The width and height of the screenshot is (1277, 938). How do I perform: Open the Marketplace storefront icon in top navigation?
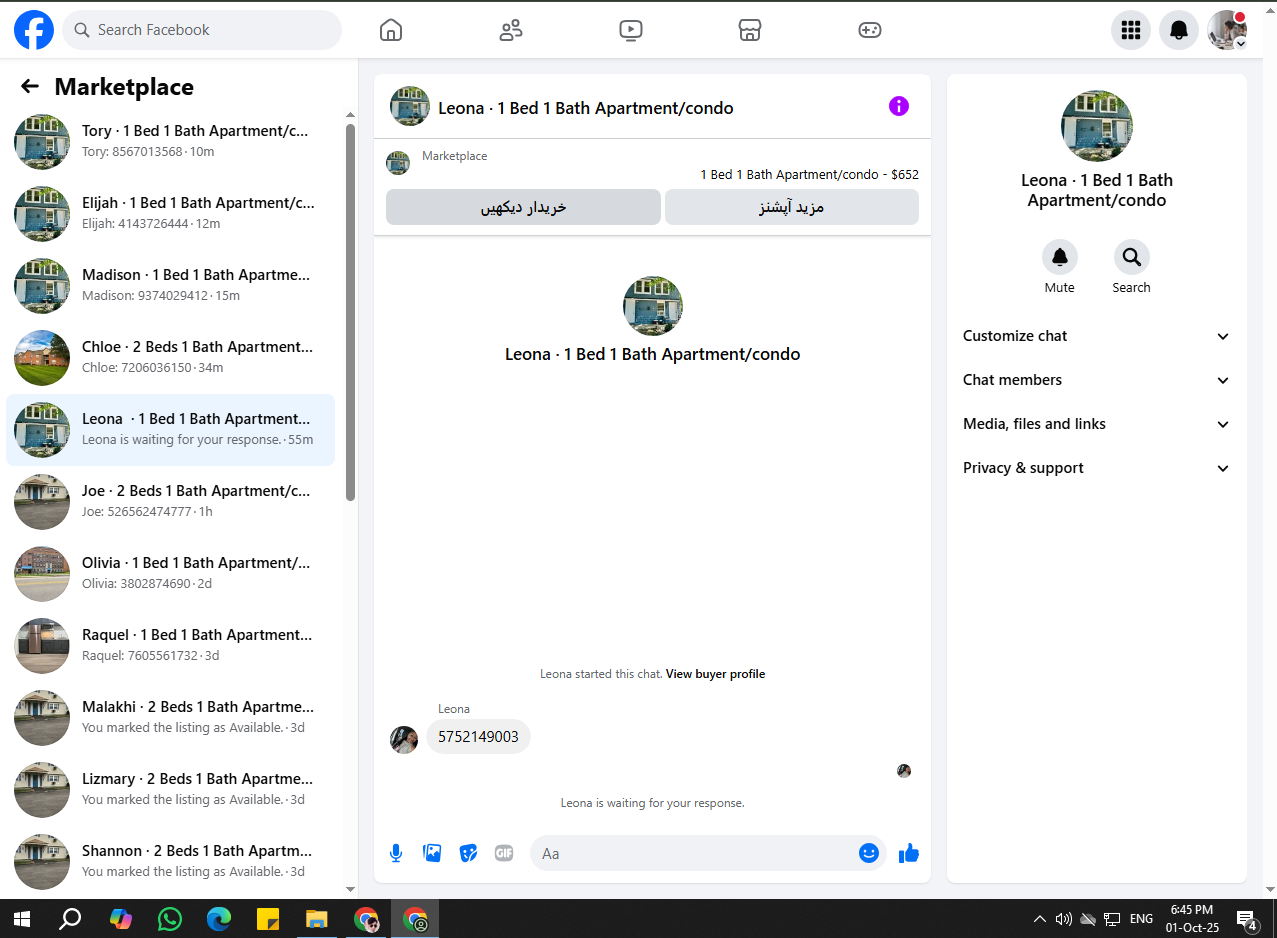point(750,30)
